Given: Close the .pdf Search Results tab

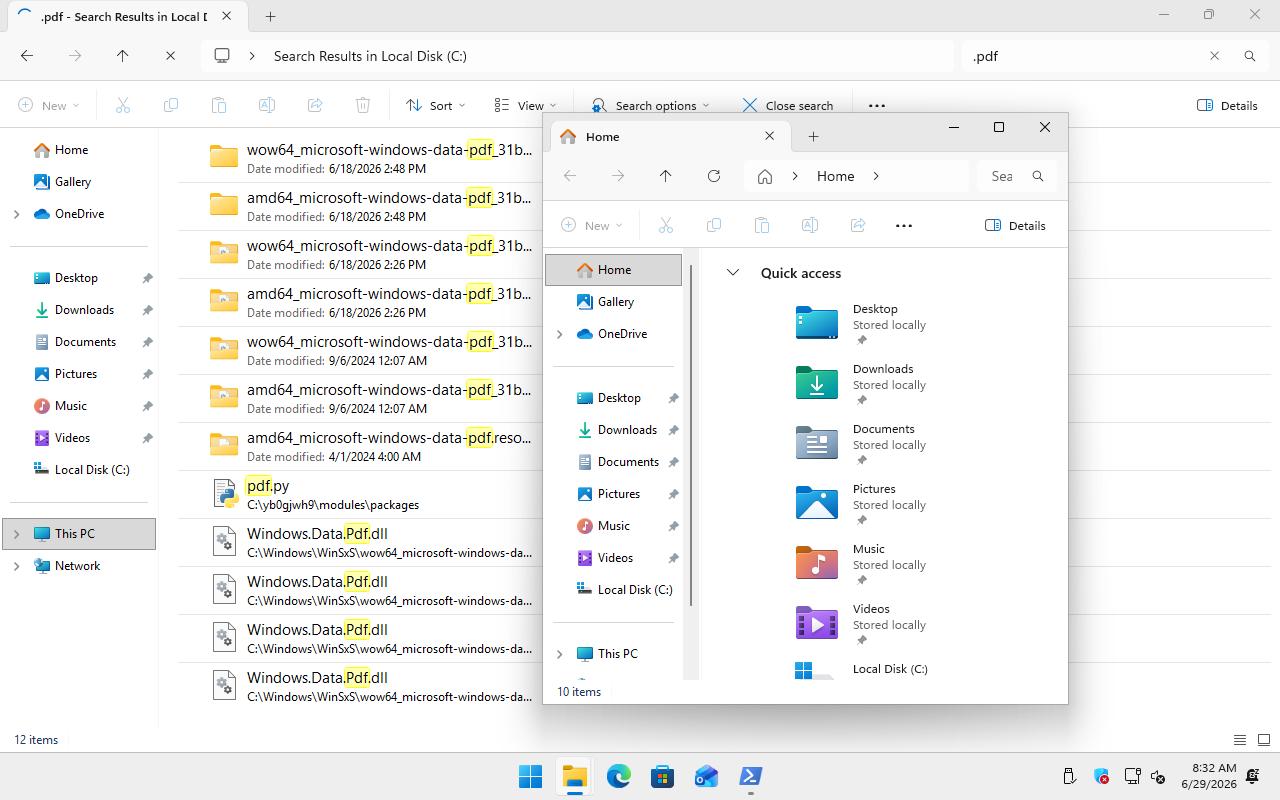Looking at the screenshot, I should tap(227, 16).
